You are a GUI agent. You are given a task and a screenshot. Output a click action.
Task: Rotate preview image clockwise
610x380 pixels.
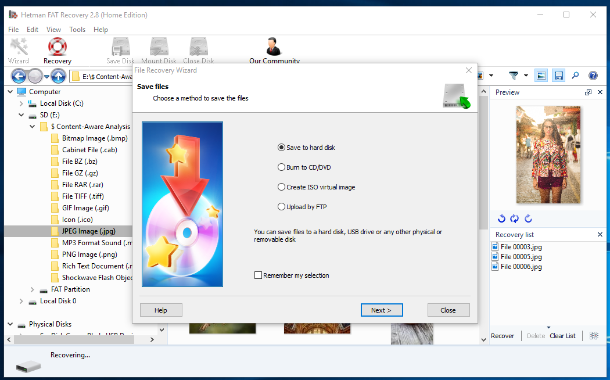[x=528, y=219]
